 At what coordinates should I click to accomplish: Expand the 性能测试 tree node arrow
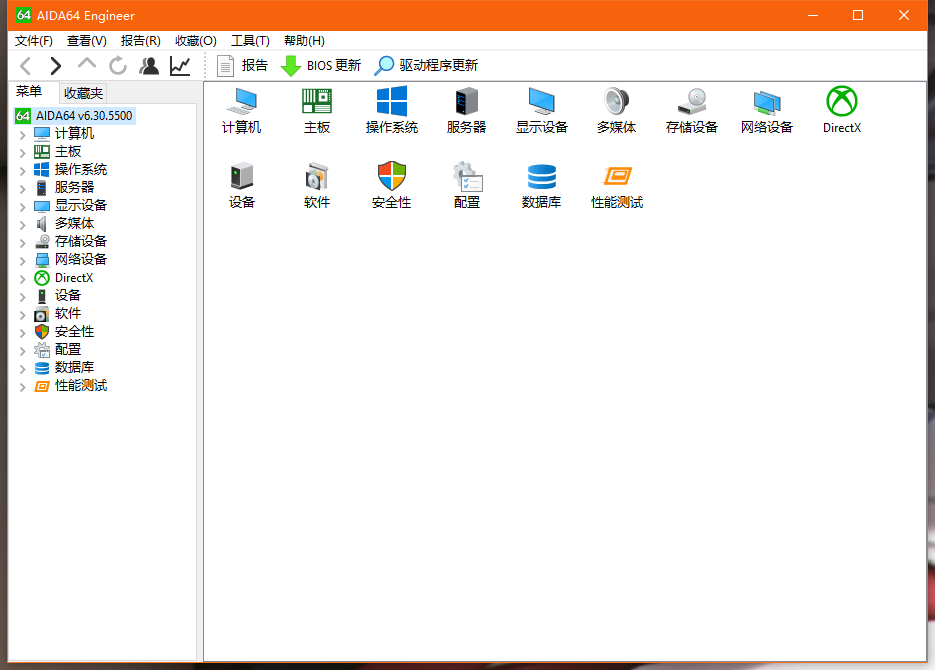23,386
